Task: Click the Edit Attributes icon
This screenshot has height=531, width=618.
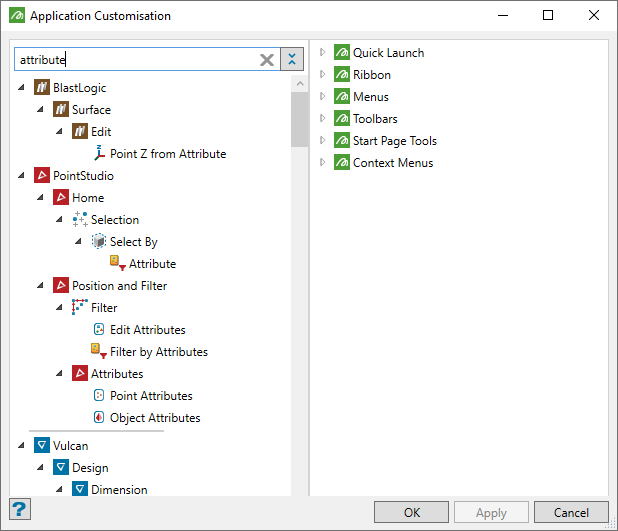Action: 99,329
